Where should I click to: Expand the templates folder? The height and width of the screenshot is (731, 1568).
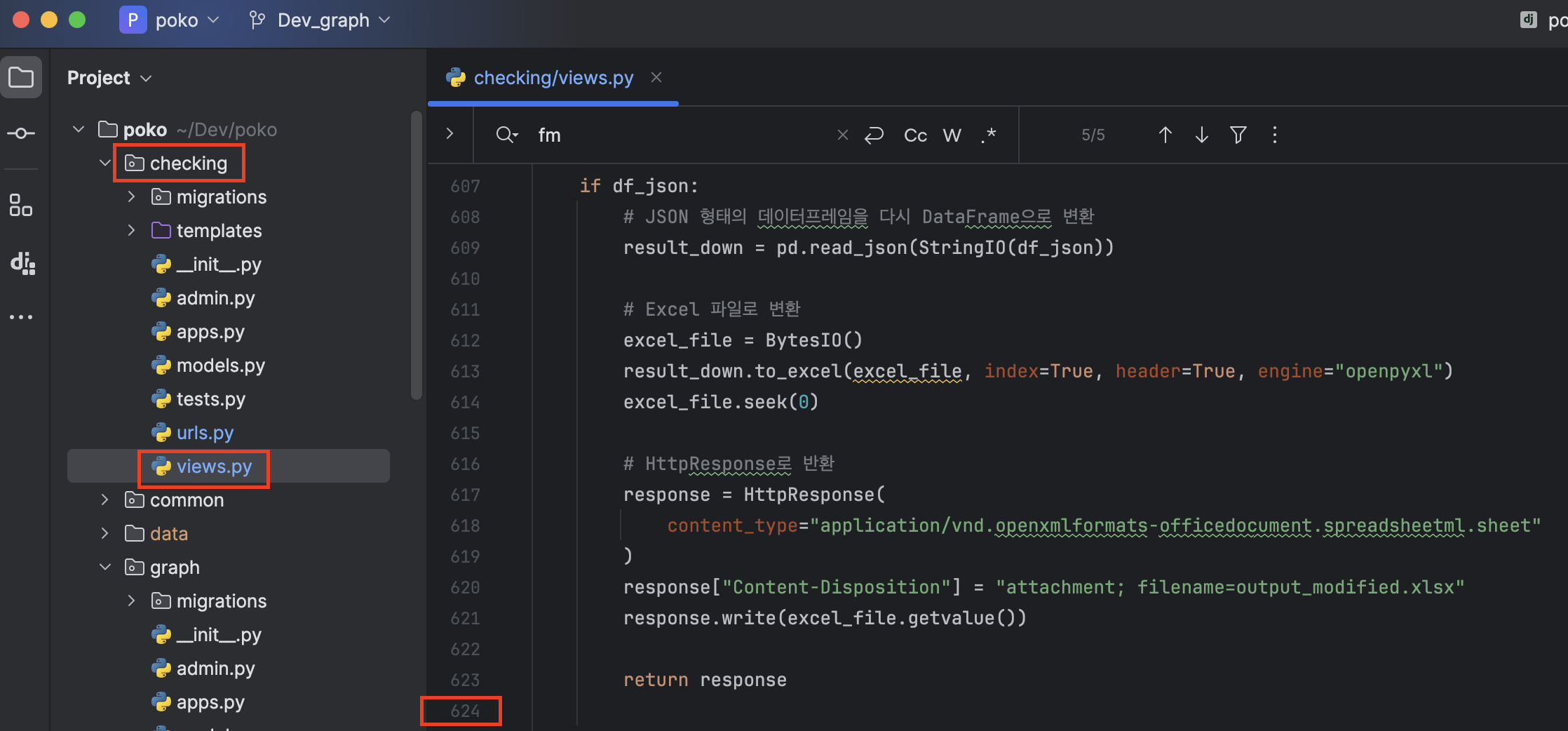coord(131,230)
